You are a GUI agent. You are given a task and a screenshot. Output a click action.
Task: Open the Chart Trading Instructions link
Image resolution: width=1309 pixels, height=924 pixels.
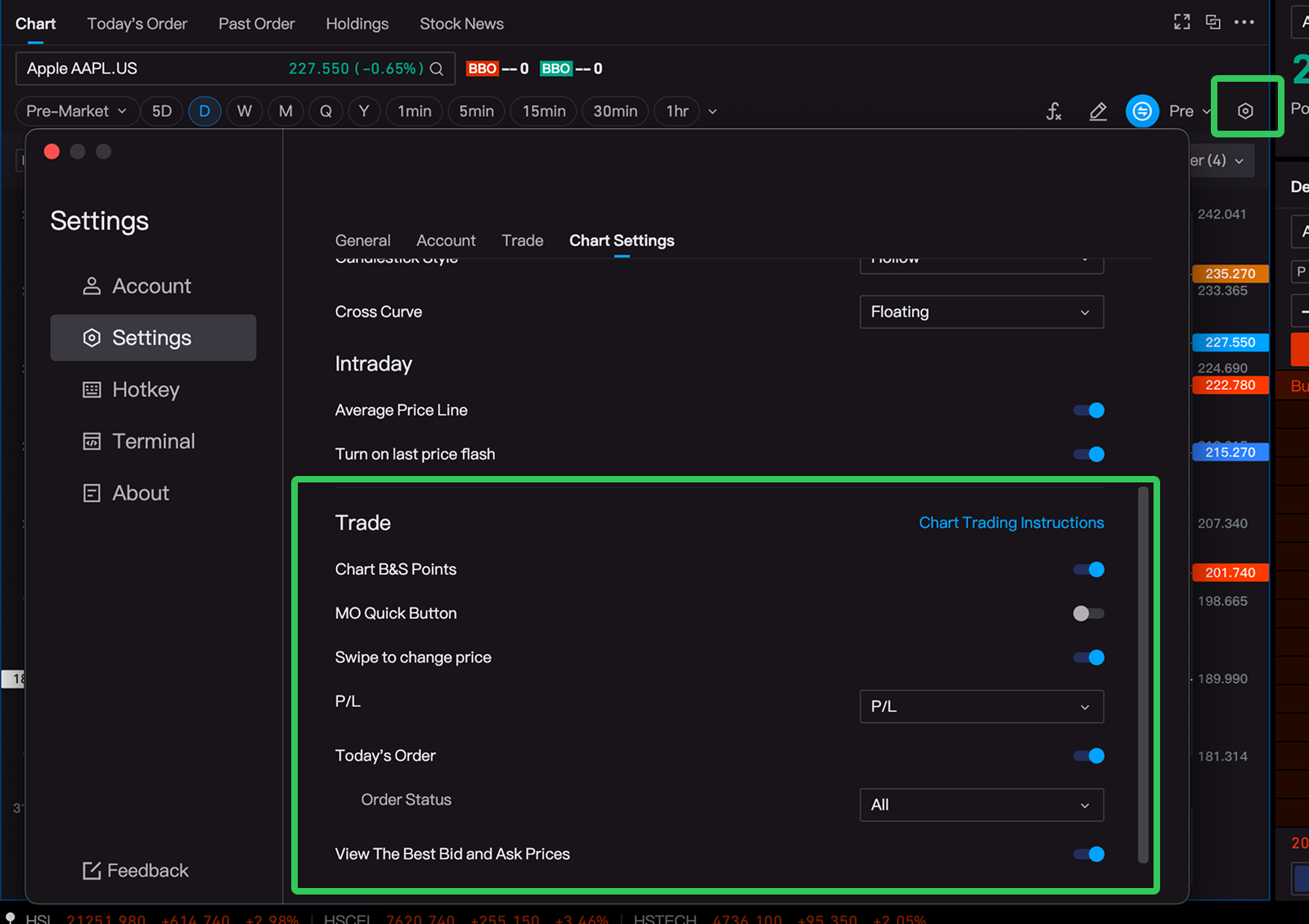tap(1011, 523)
